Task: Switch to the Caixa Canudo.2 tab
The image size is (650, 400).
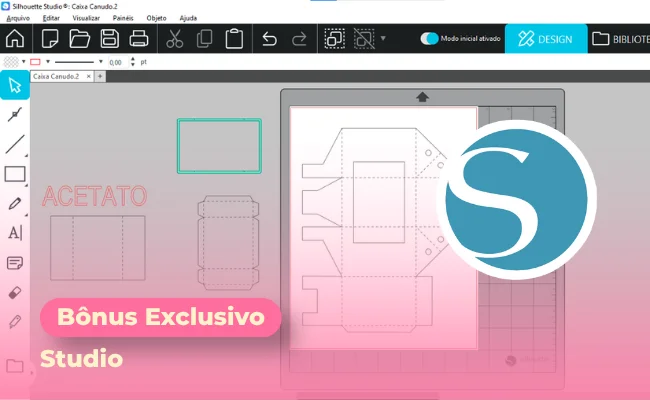Action: point(56,76)
